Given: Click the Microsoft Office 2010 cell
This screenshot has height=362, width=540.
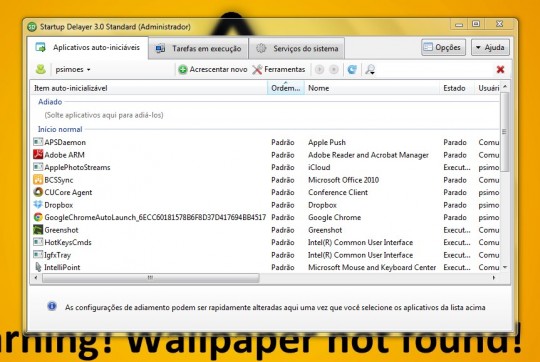Looking at the screenshot, I should point(343,180).
